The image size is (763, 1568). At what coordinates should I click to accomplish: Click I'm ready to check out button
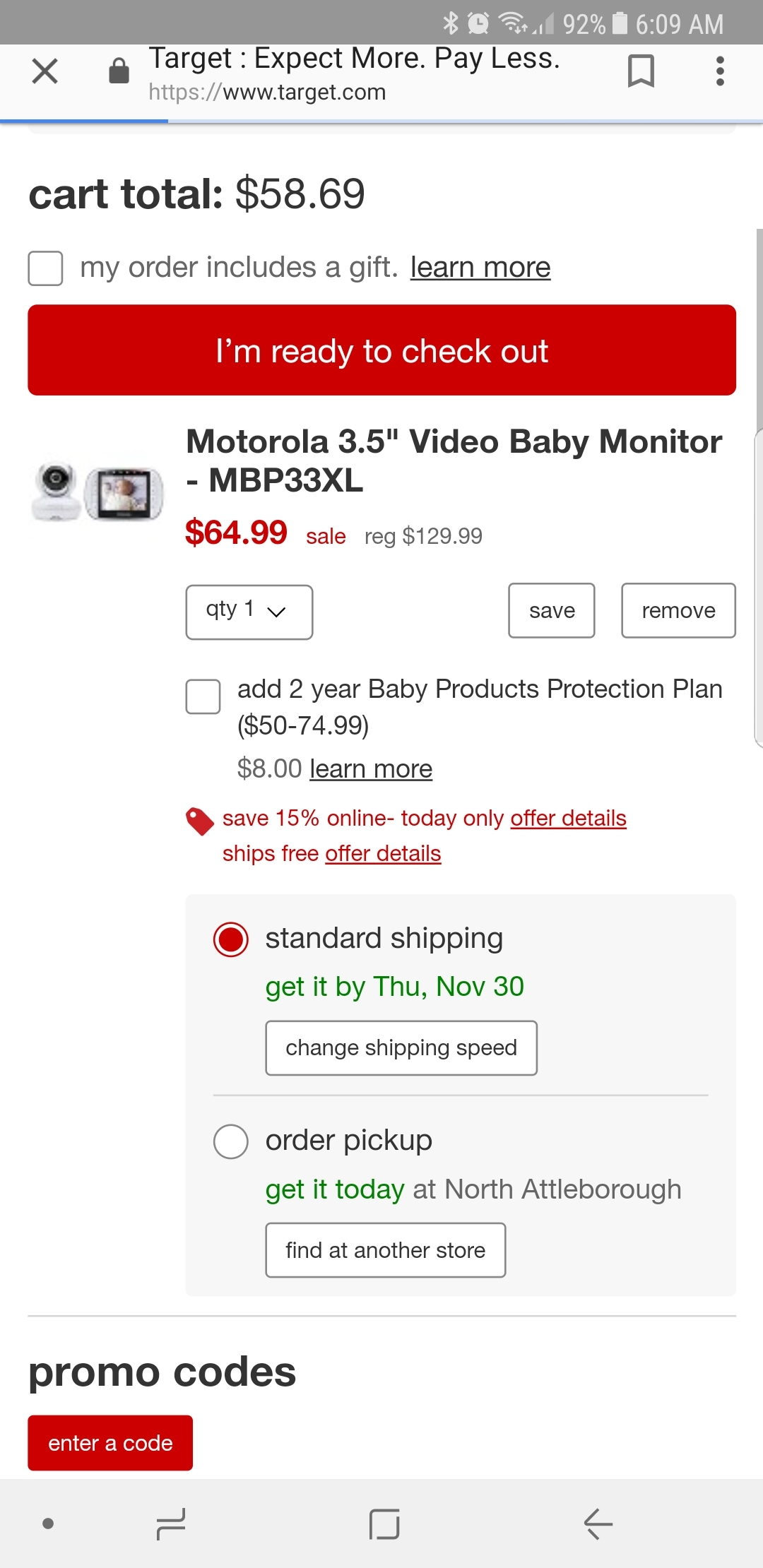(x=382, y=350)
